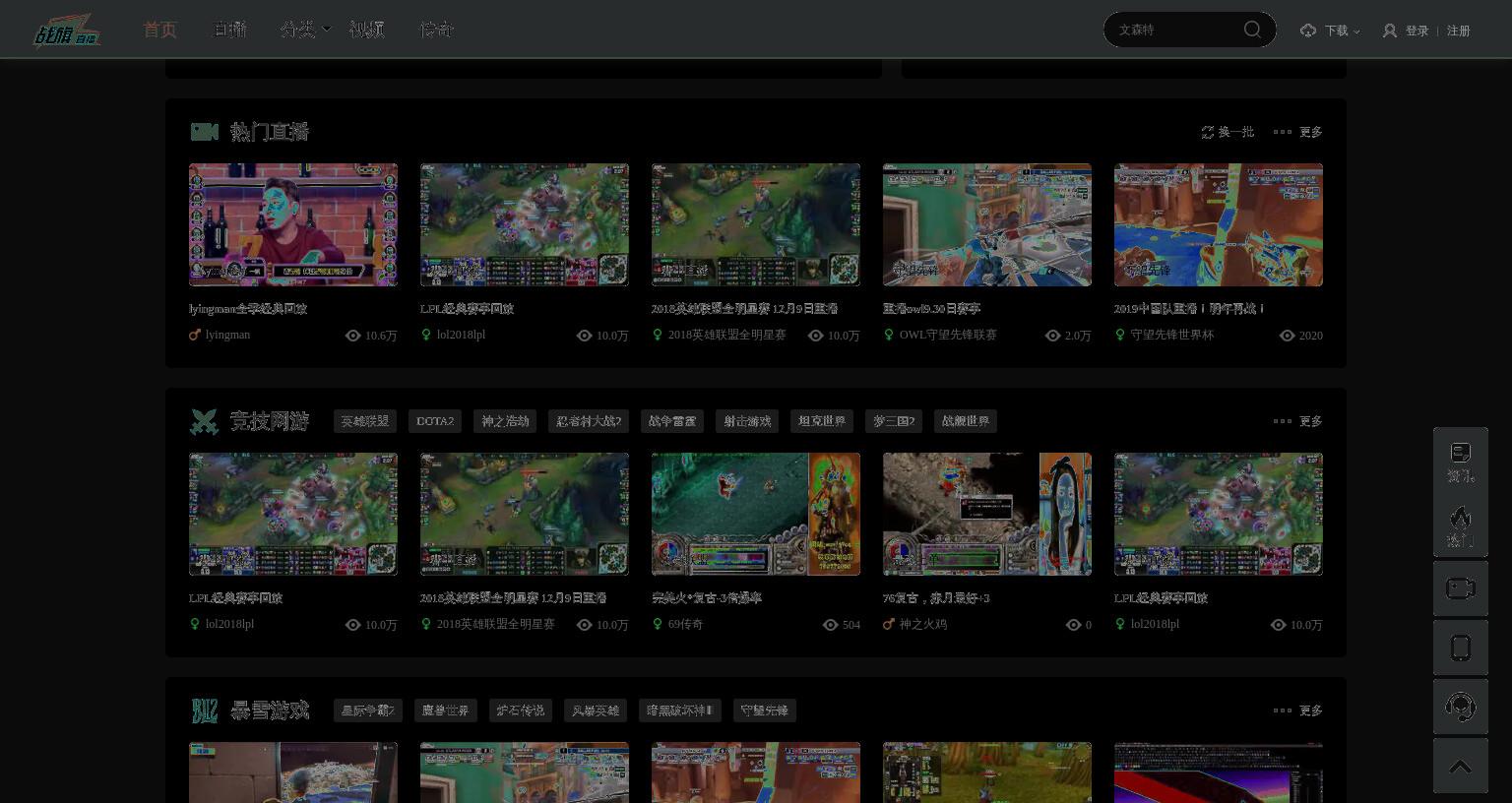Click the 暴雪游戏 Blizzard section icon
This screenshot has width=1512, height=803.
[204, 710]
